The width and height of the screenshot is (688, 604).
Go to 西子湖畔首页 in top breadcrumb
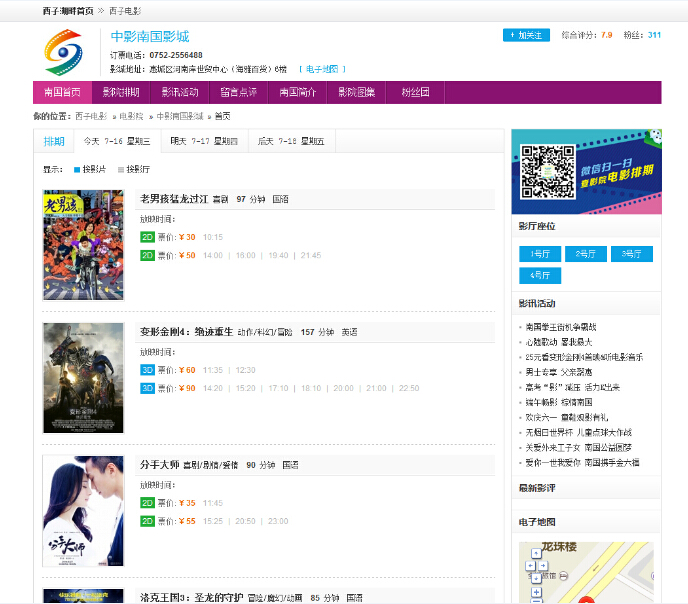point(68,11)
